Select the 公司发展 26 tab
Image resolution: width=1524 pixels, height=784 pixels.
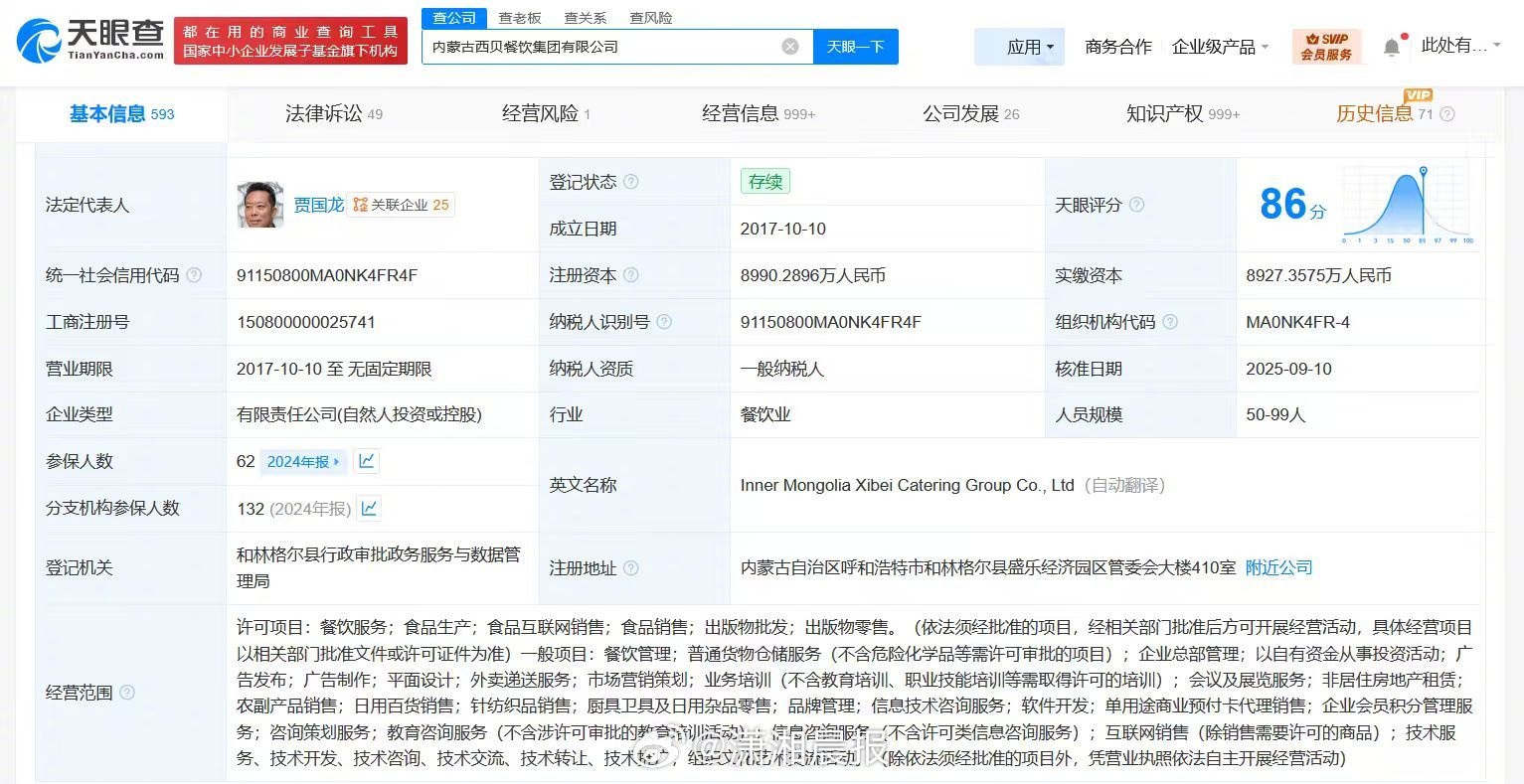point(971,114)
